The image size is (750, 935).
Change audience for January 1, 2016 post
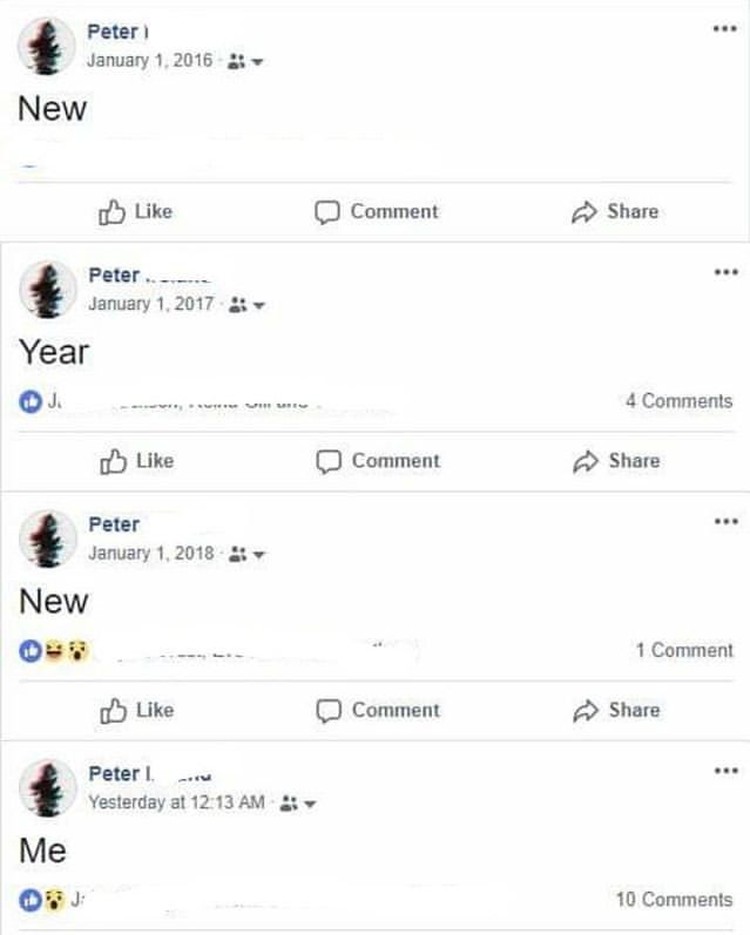coord(245,61)
